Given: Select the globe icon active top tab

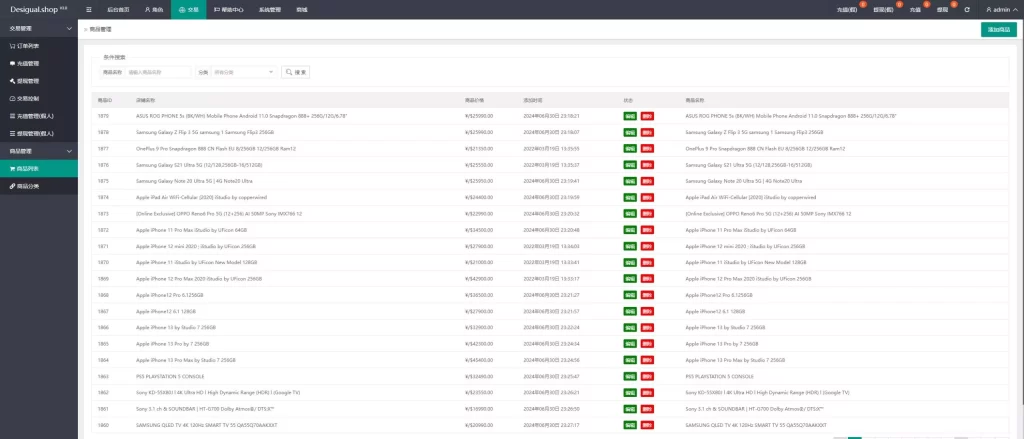Looking at the screenshot, I should click(189, 10).
